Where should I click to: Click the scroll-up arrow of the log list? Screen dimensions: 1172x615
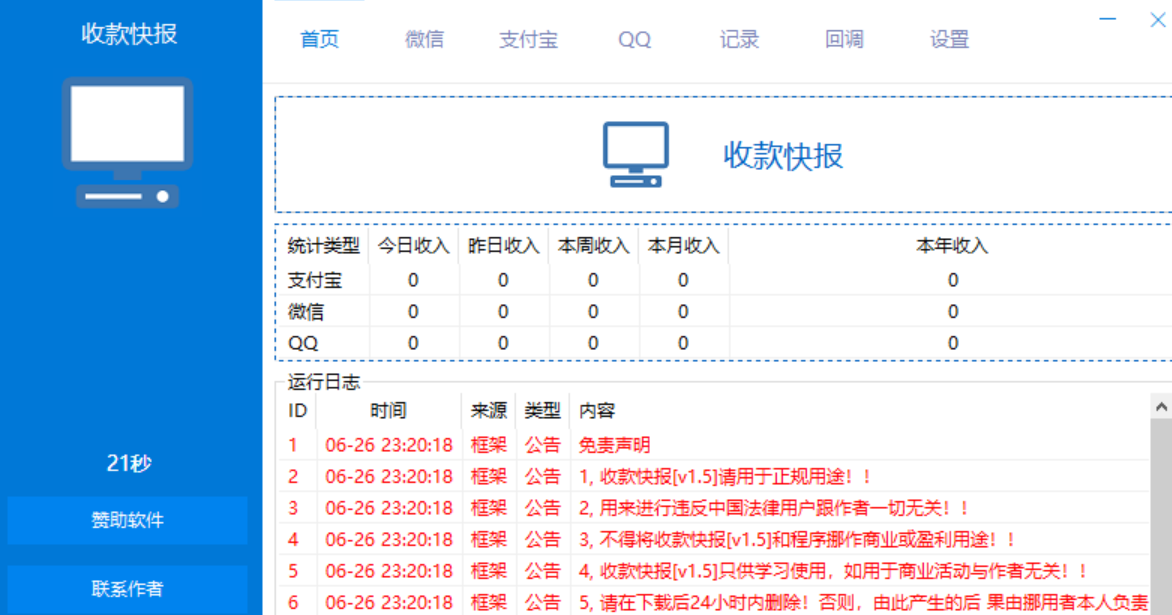[x=1161, y=407]
